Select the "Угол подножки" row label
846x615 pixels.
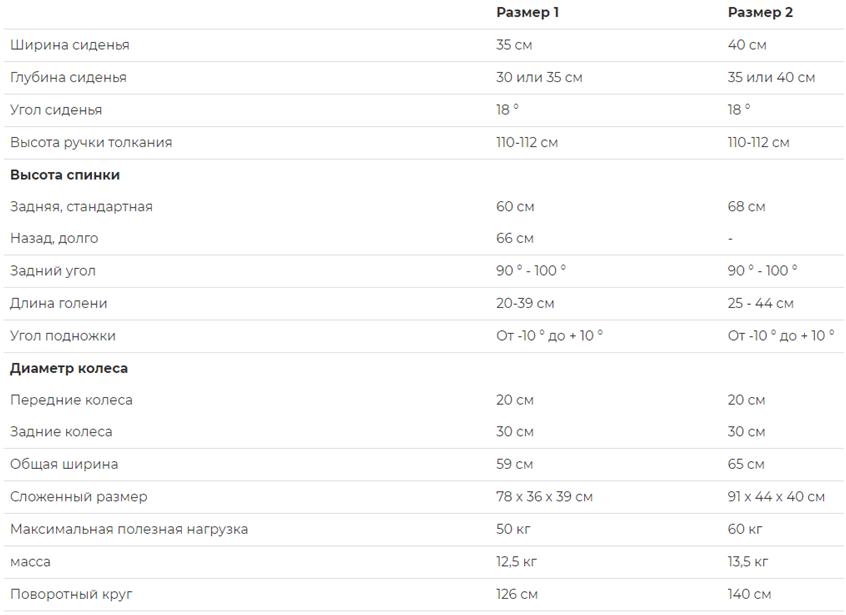click(63, 336)
